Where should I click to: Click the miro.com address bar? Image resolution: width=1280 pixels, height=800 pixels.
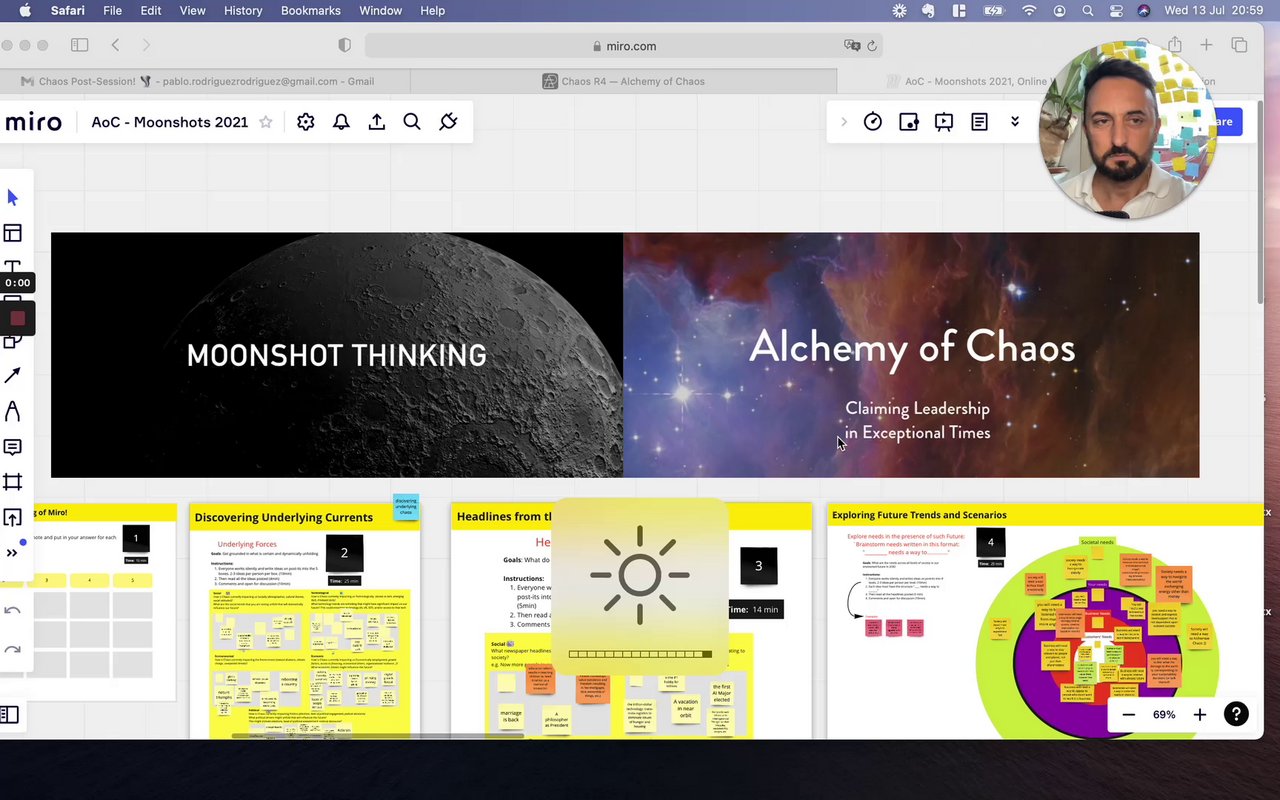point(624,45)
